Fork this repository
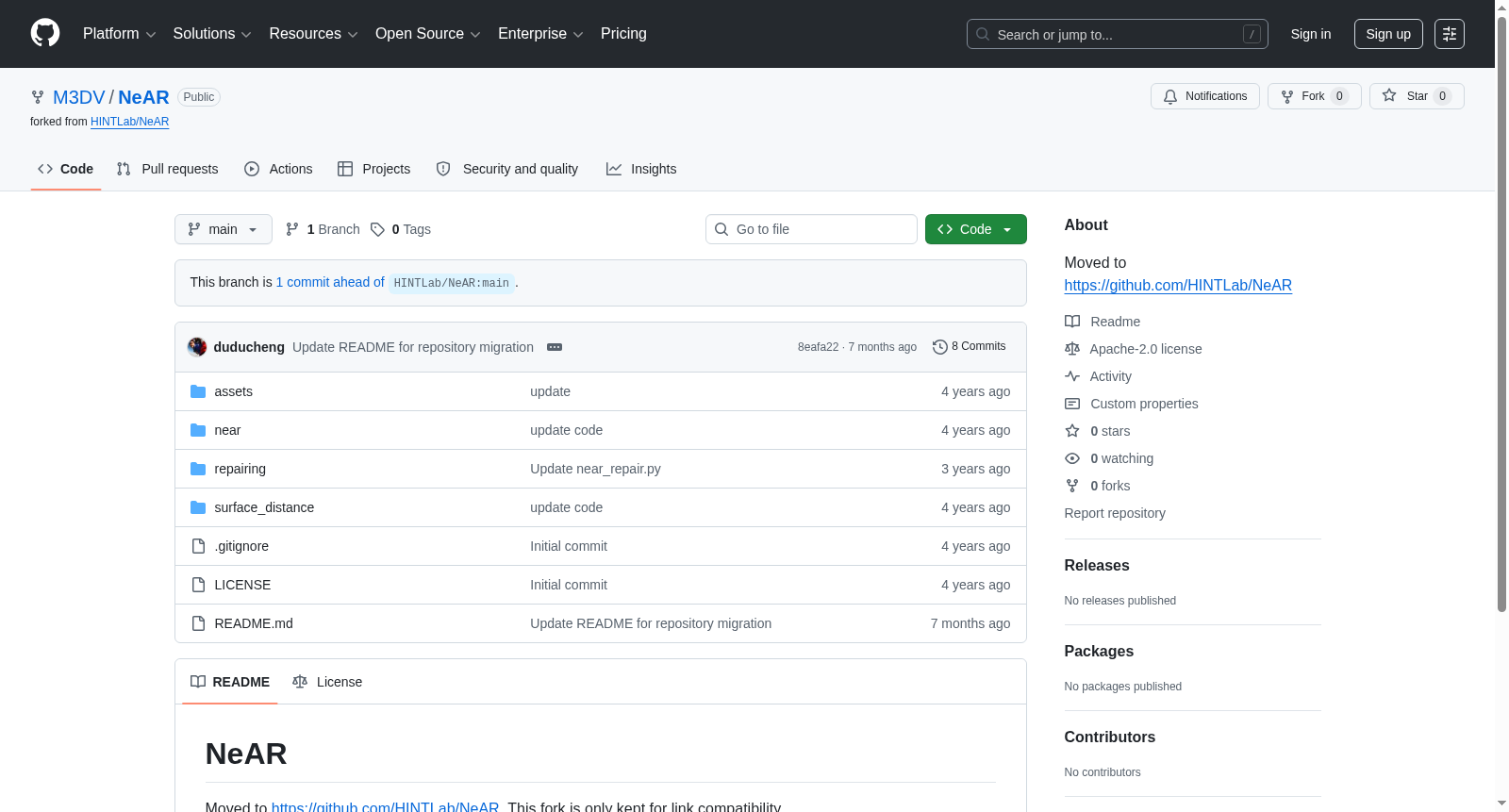The width and height of the screenshot is (1509, 812). (x=1314, y=96)
